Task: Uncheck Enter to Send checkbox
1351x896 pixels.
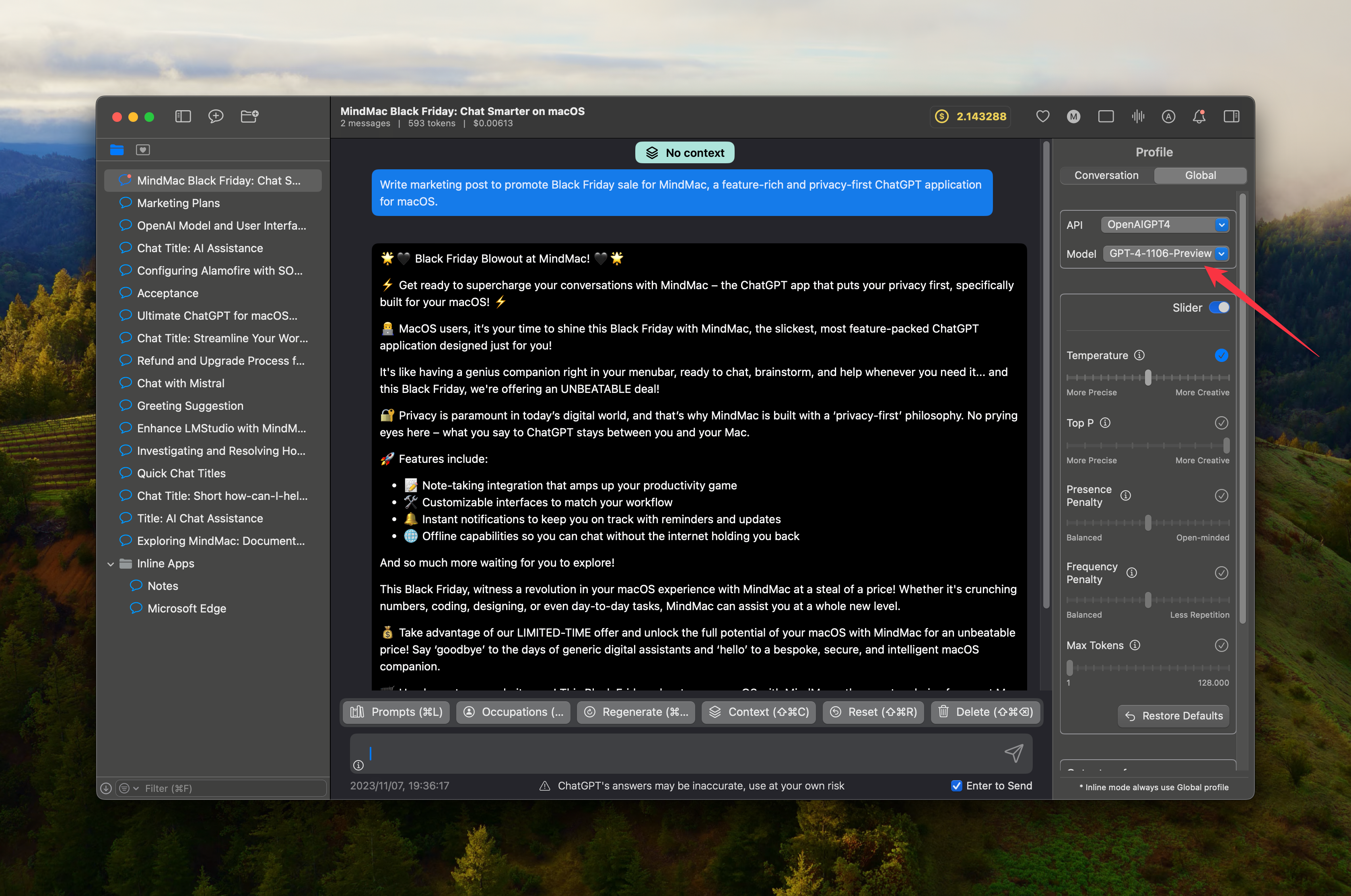Action: coord(956,786)
